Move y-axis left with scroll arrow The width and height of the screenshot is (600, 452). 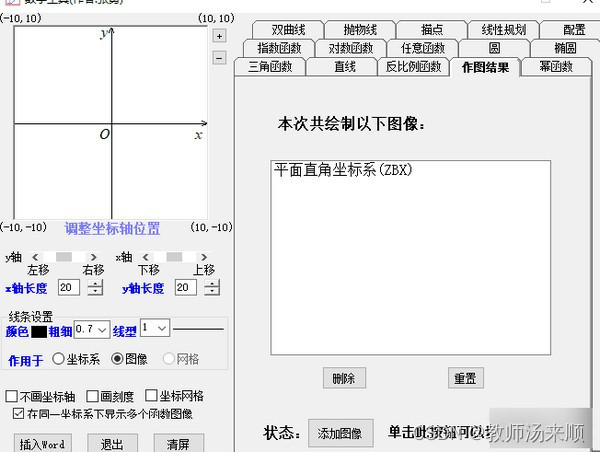click(x=35, y=257)
